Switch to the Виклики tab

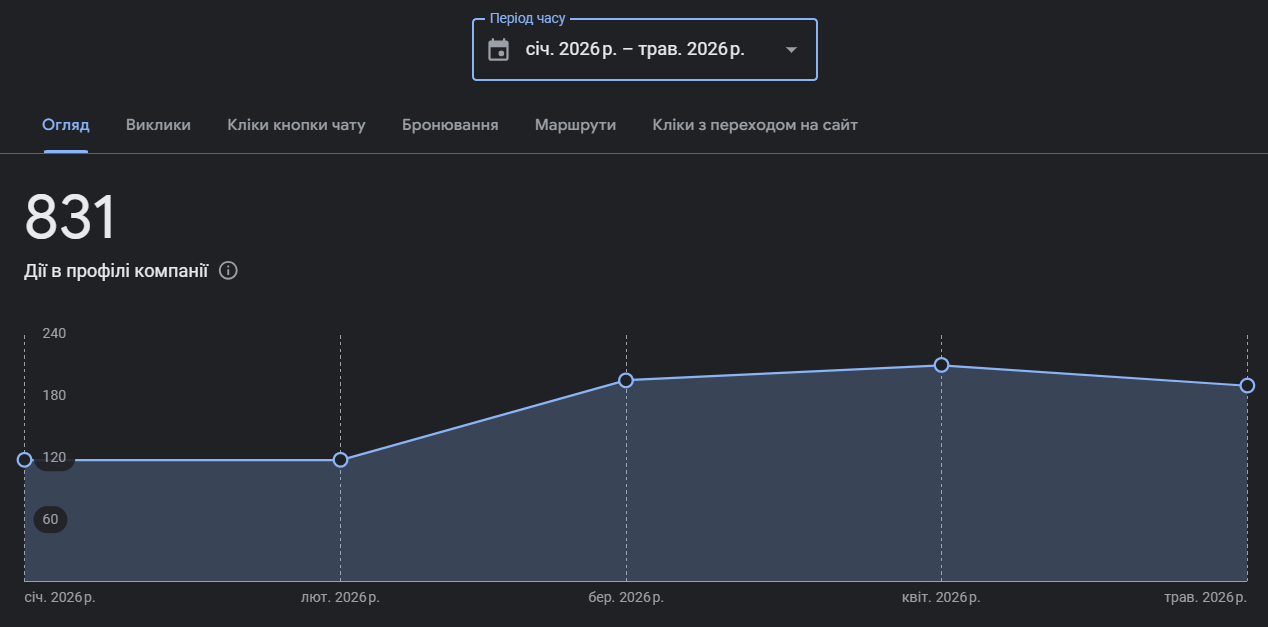coord(158,125)
